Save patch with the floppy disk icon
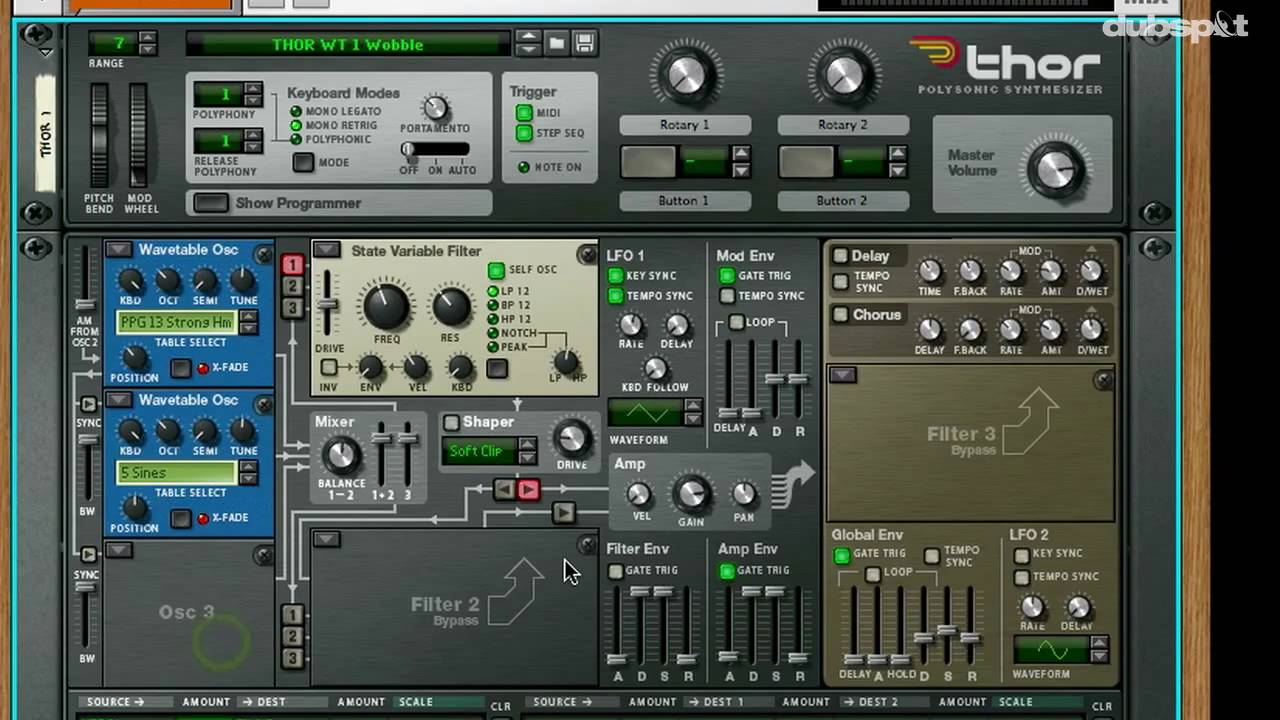 pyautogui.click(x=584, y=43)
